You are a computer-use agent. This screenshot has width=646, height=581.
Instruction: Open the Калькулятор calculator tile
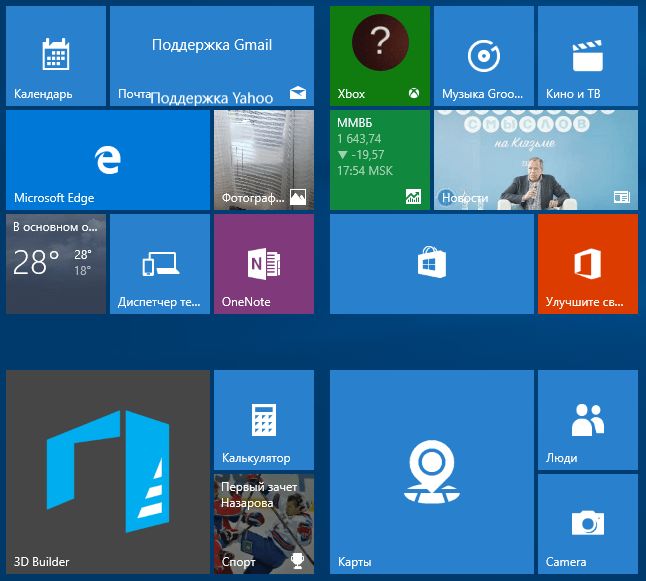tap(264, 420)
